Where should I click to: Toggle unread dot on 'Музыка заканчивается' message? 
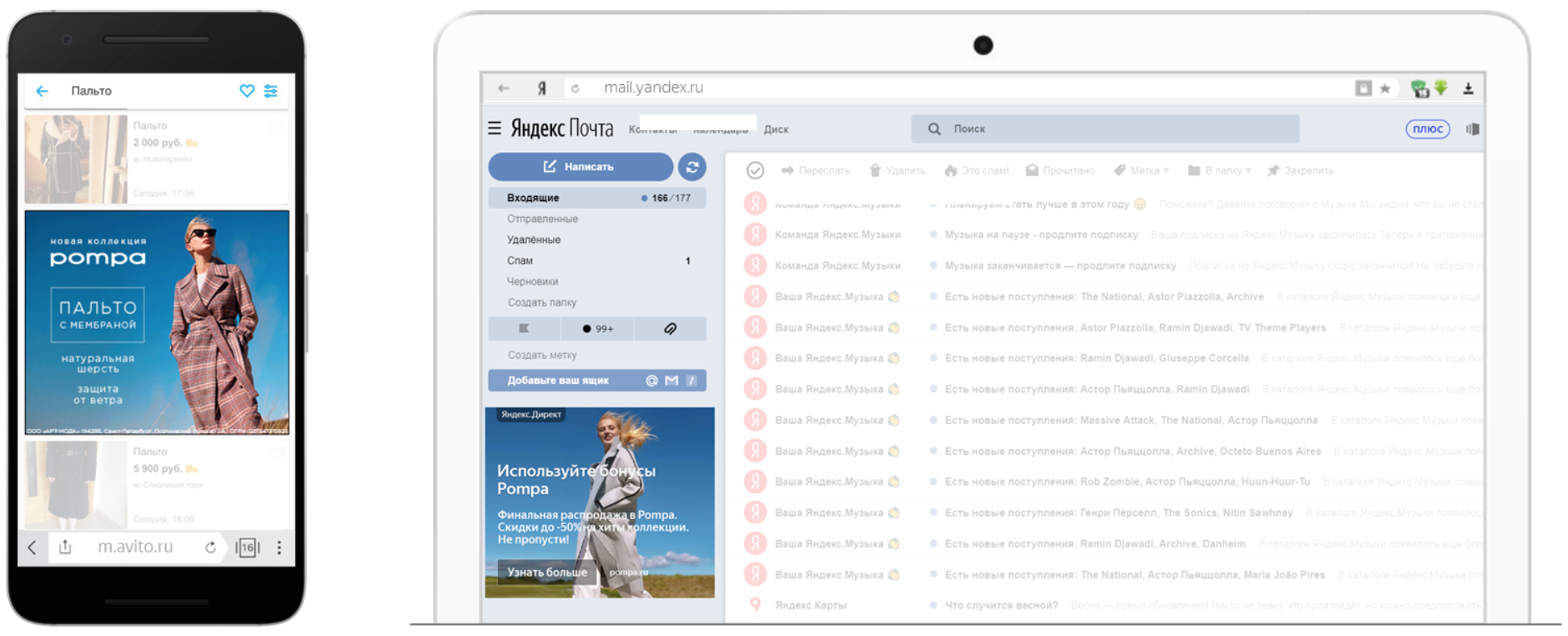coord(932,265)
